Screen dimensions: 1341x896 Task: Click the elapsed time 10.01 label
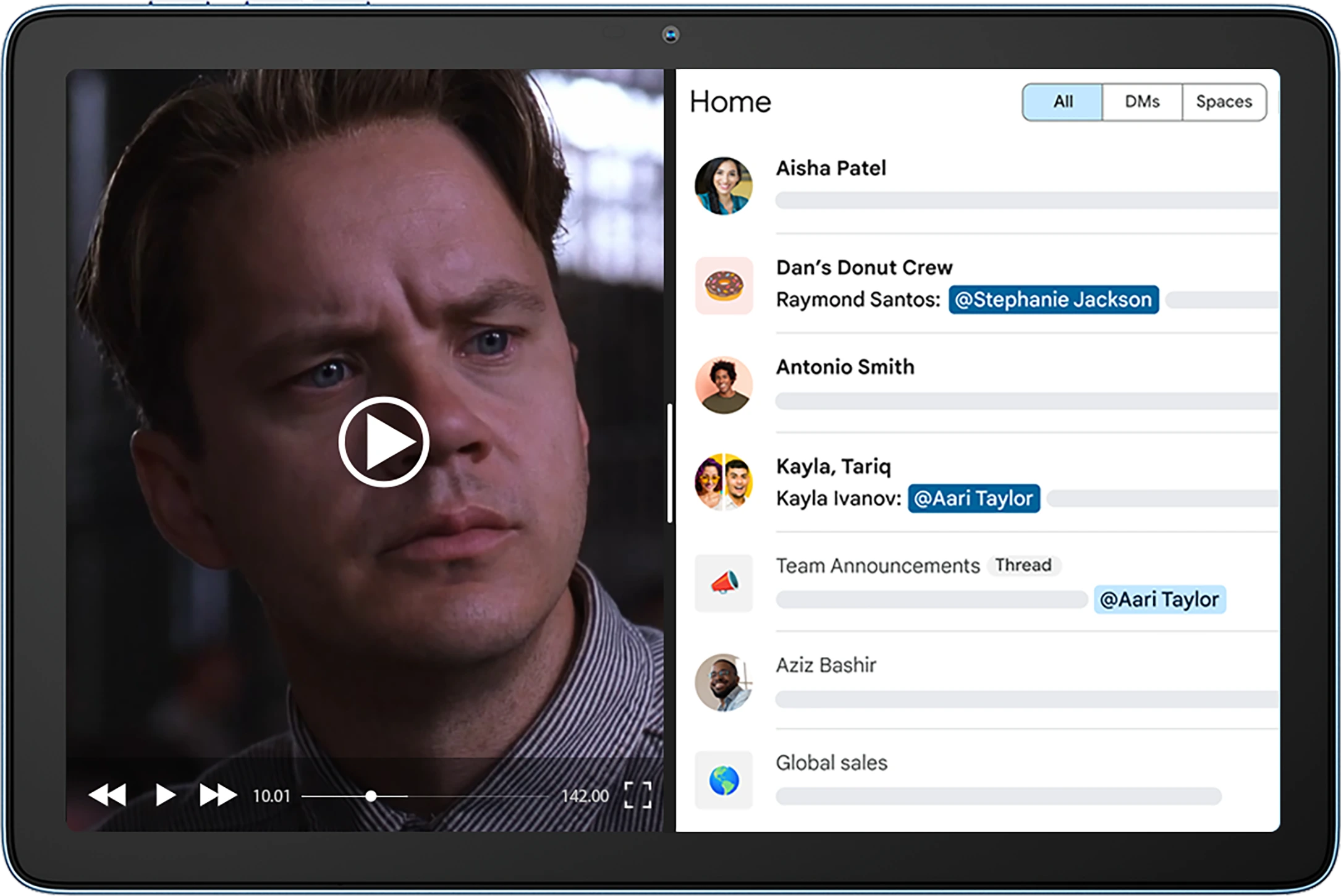[271, 796]
